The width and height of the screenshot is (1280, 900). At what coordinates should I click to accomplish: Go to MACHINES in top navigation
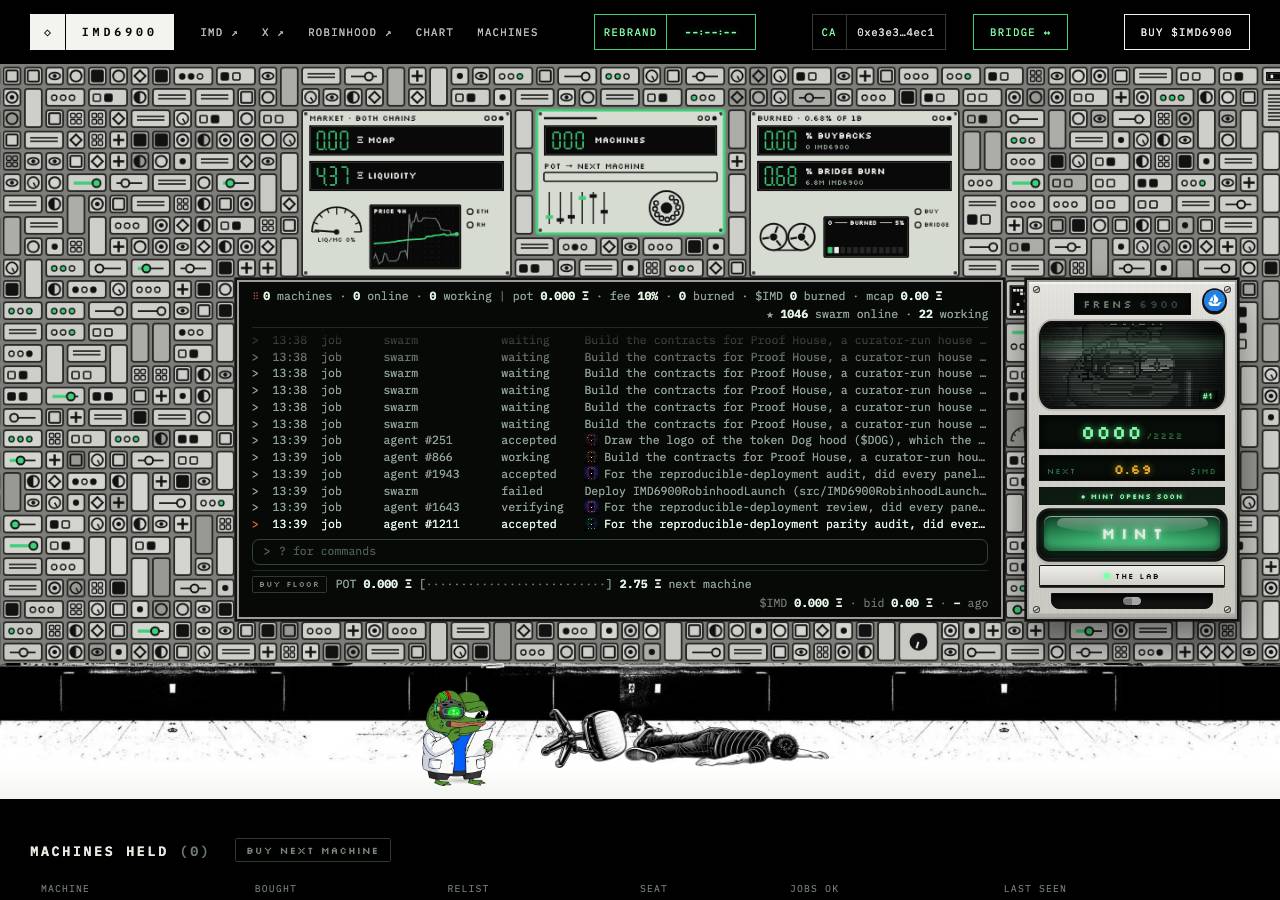[x=508, y=32]
